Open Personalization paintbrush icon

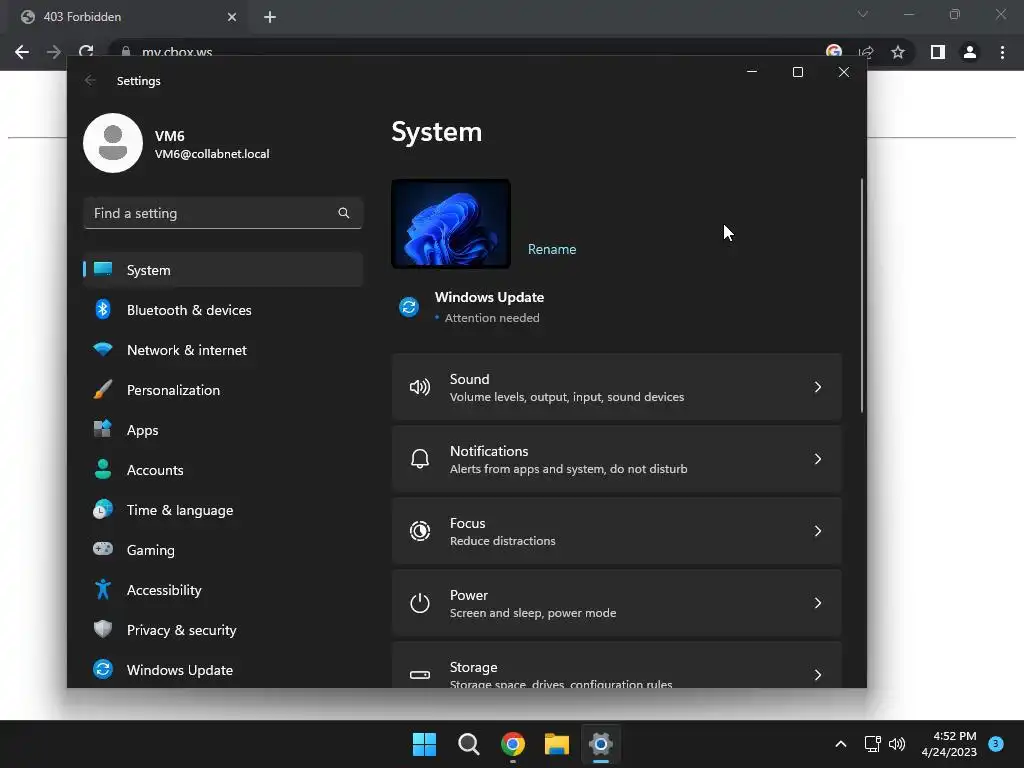tap(103, 389)
